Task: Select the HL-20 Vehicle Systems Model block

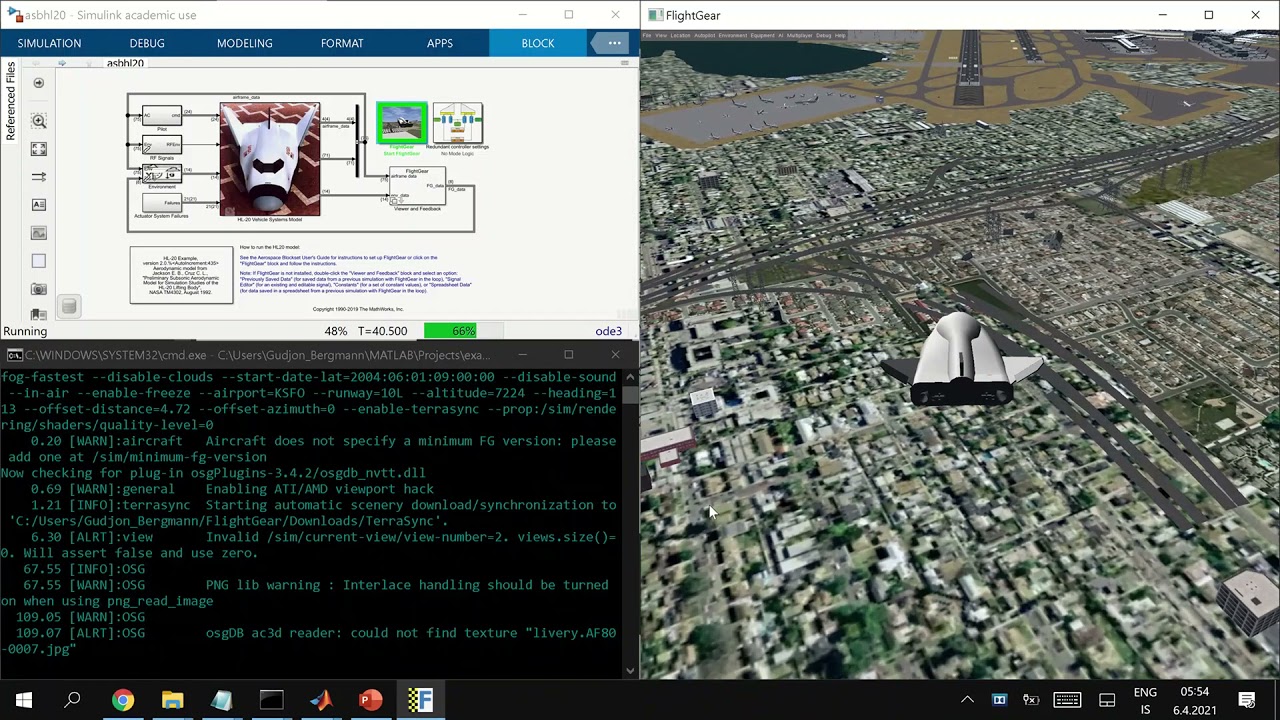Action: [270, 159]
